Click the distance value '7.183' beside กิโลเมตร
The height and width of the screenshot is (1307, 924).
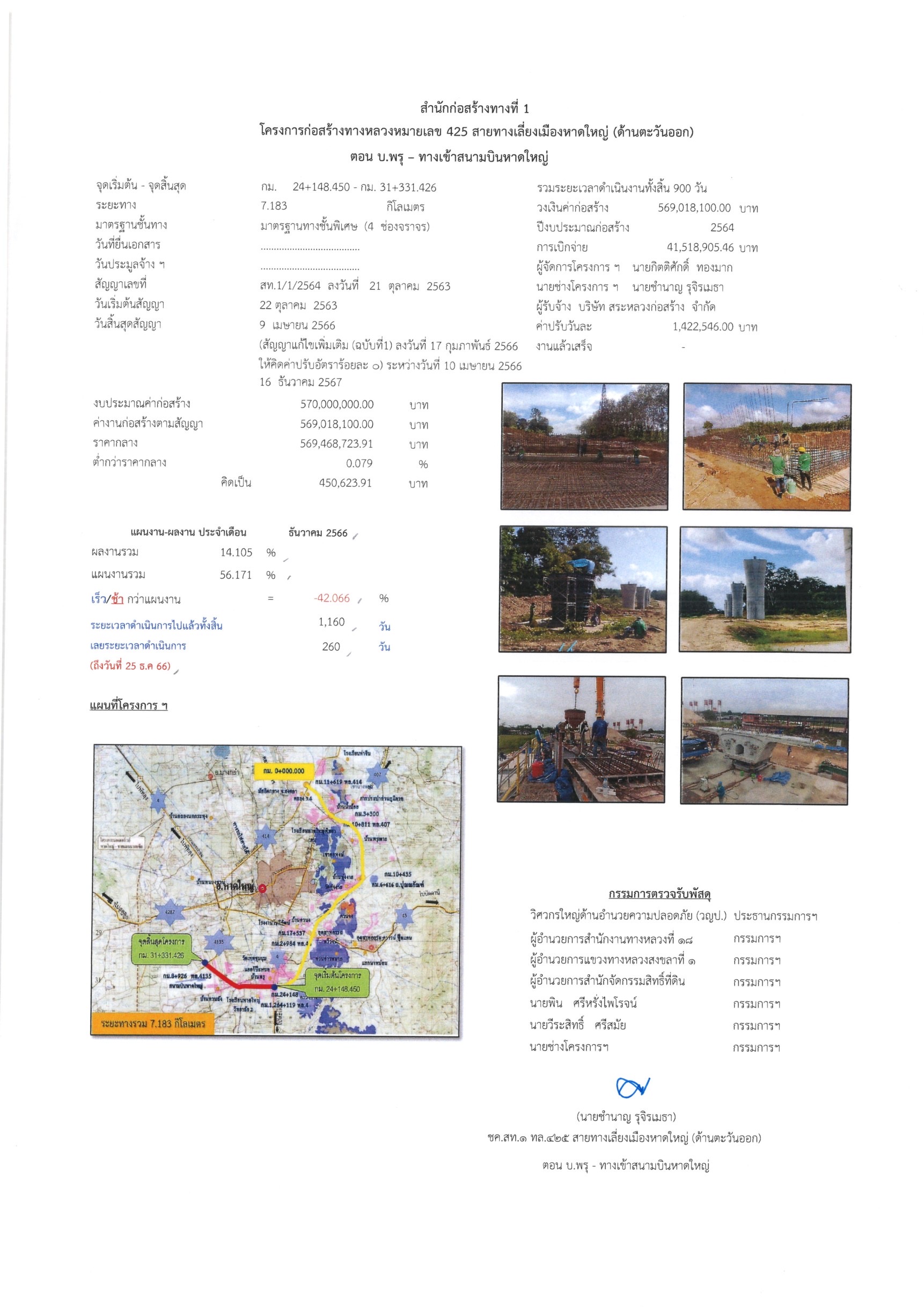[274, 206]
